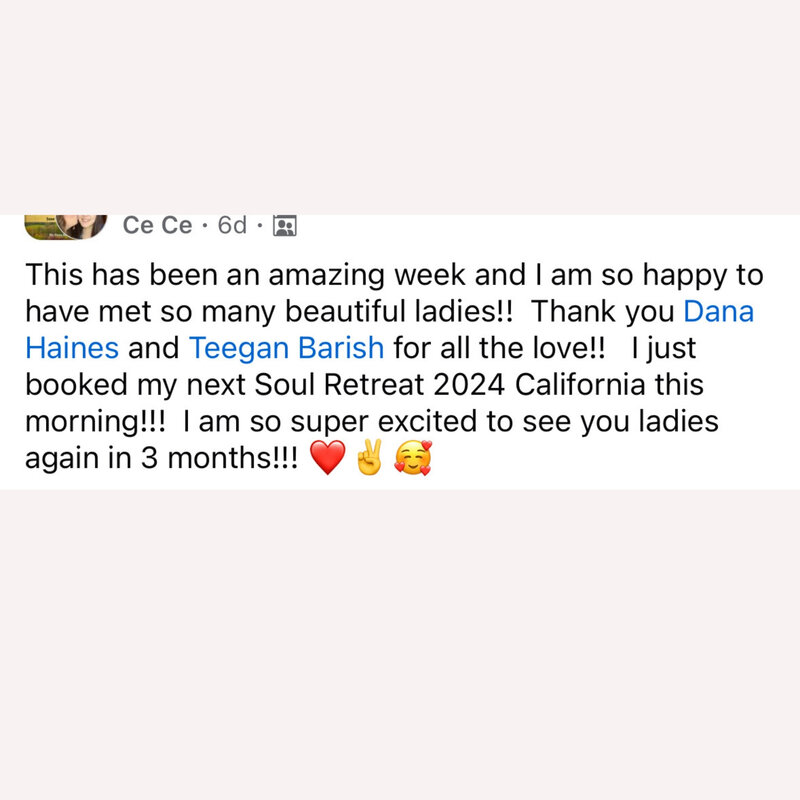Tap the smiling face with hearts emoji
Viewport: 800px width, 800px height.
[x=412, y=459]
